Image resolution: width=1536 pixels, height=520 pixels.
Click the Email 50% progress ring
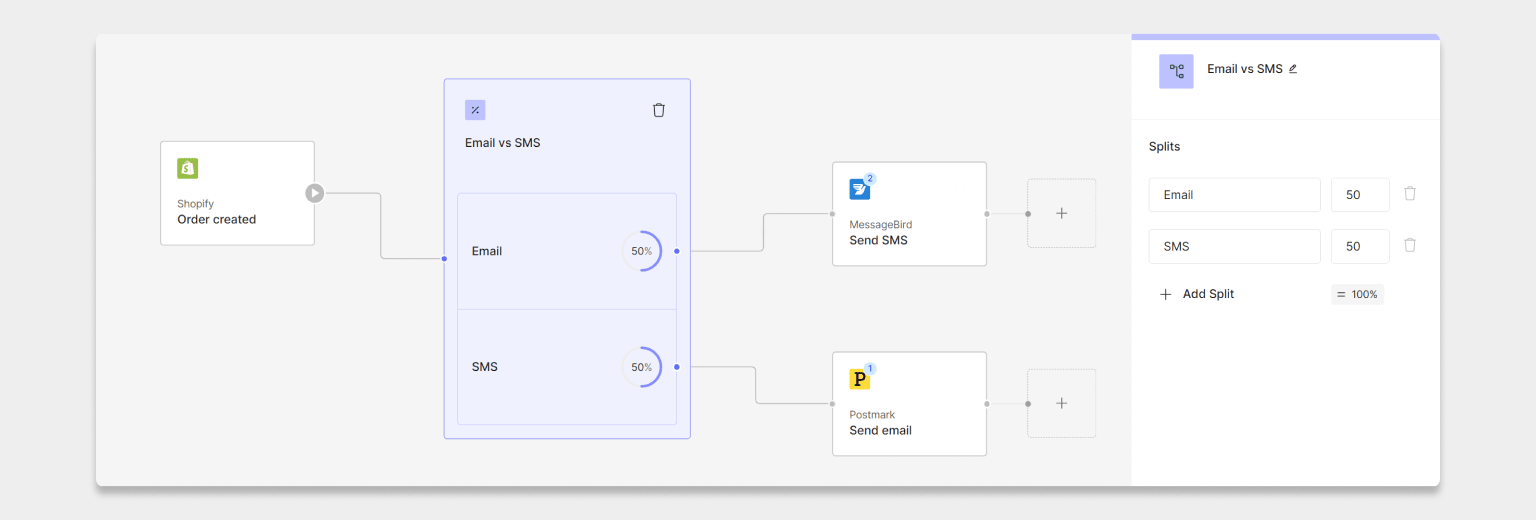(642, 251)
